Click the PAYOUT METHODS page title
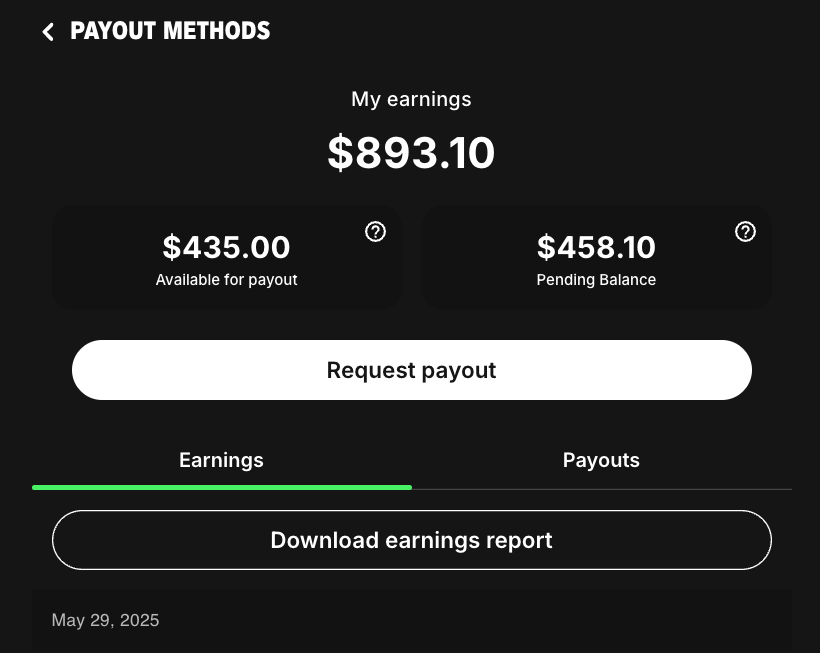 tap(170, 31)
